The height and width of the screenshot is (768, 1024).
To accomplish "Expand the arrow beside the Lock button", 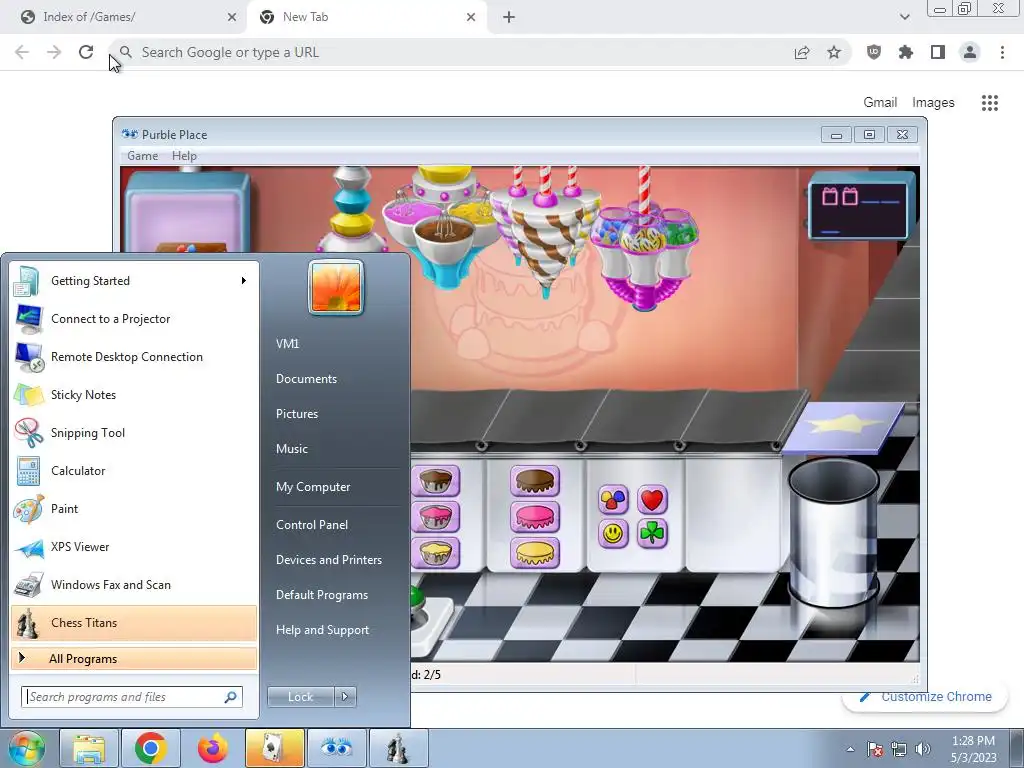I will [x=345, y=697].
